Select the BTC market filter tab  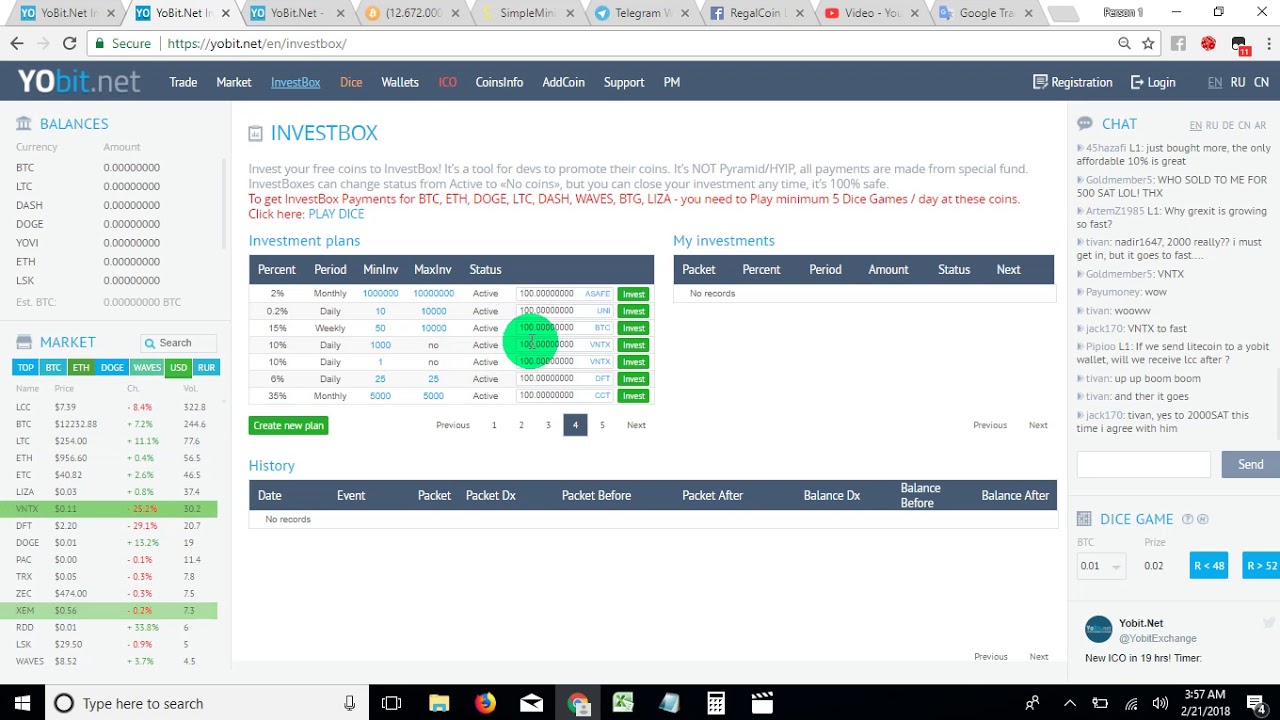coord(53,367)
